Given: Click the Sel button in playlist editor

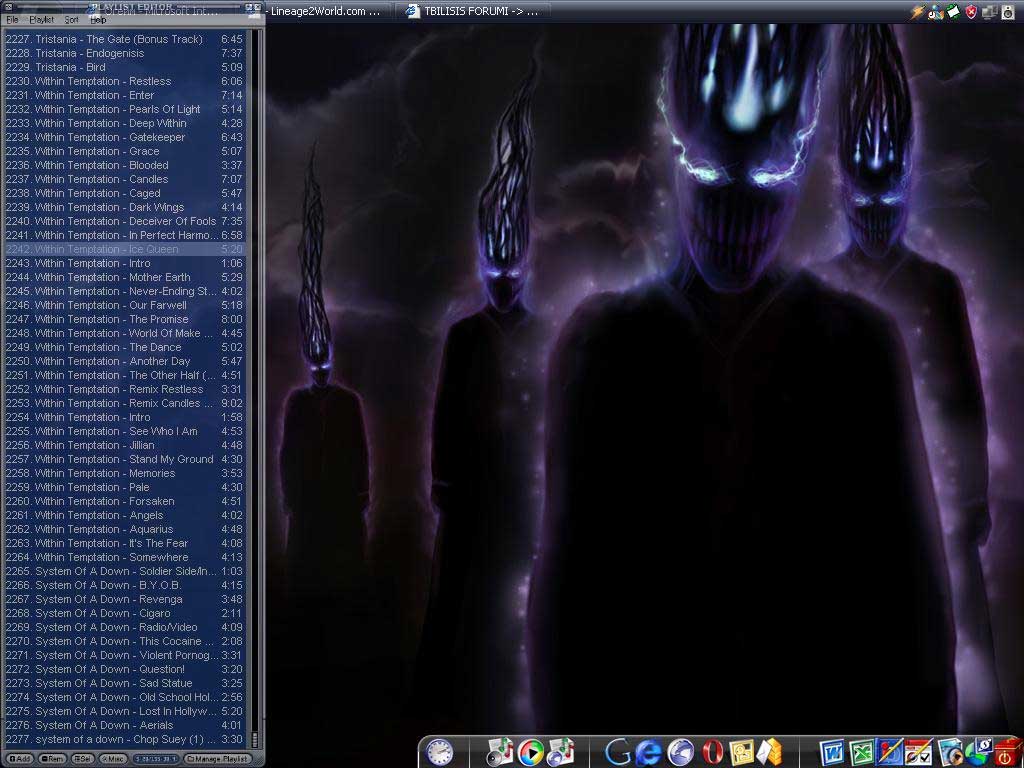Looking at the screenshot, I should pyautogui.click(x=83, y=759).
